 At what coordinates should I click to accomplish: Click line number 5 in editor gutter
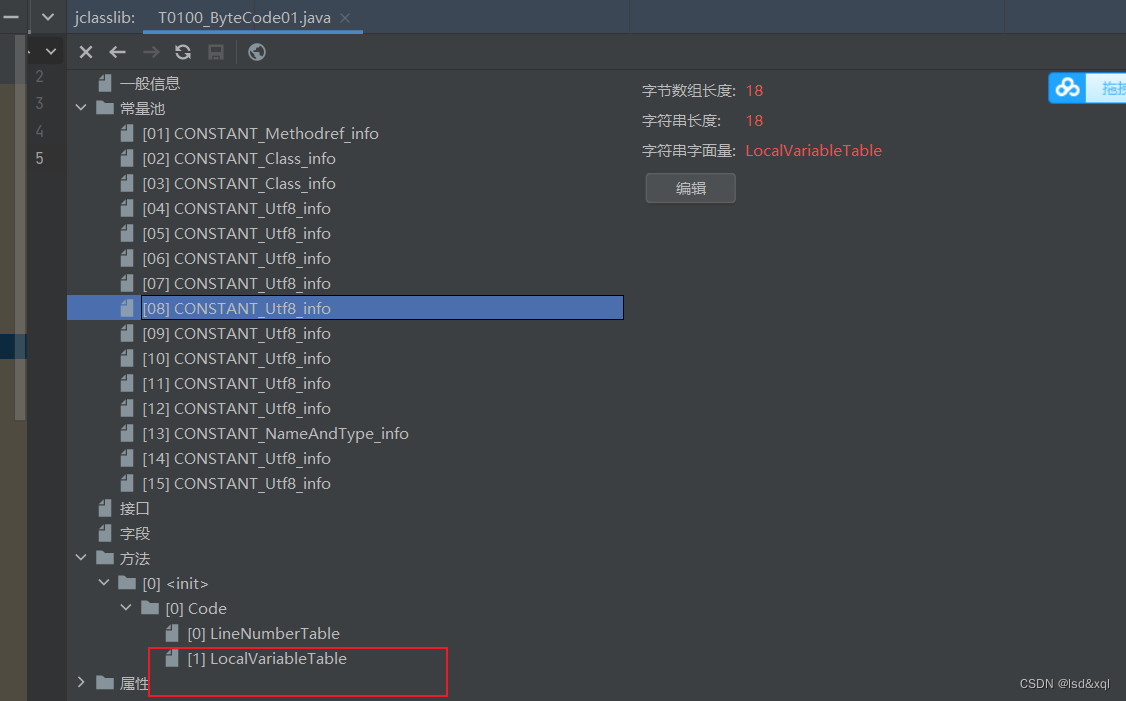coord(39,158)
